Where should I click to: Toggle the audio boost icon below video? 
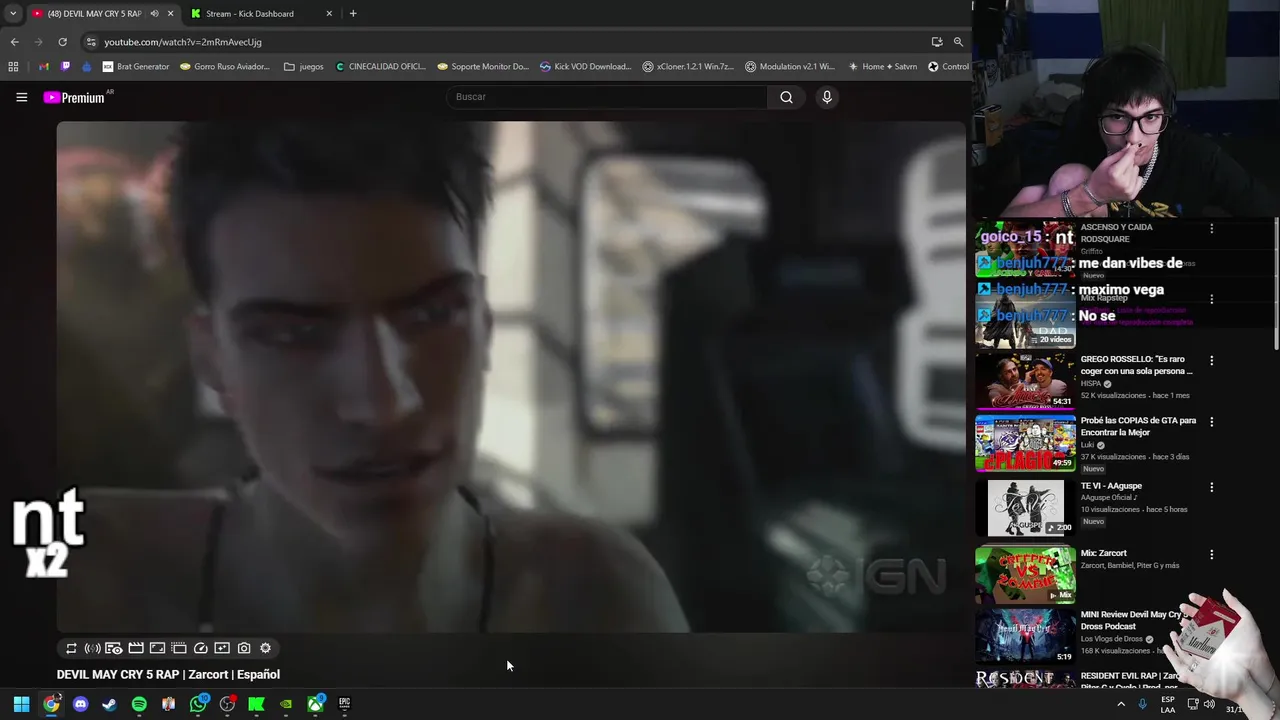tap(92, 648)
